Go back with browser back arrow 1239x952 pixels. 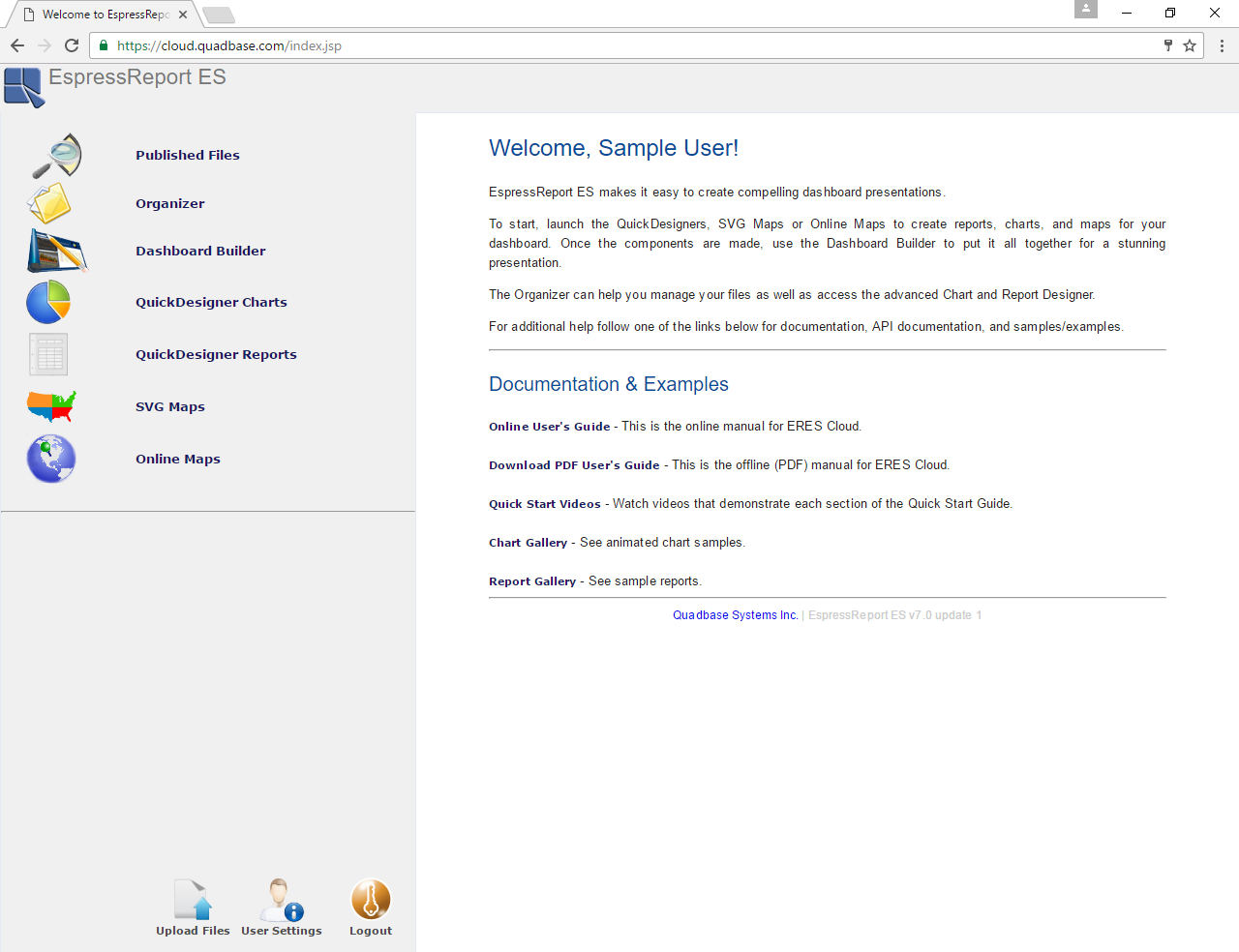(x=17, y=45)
